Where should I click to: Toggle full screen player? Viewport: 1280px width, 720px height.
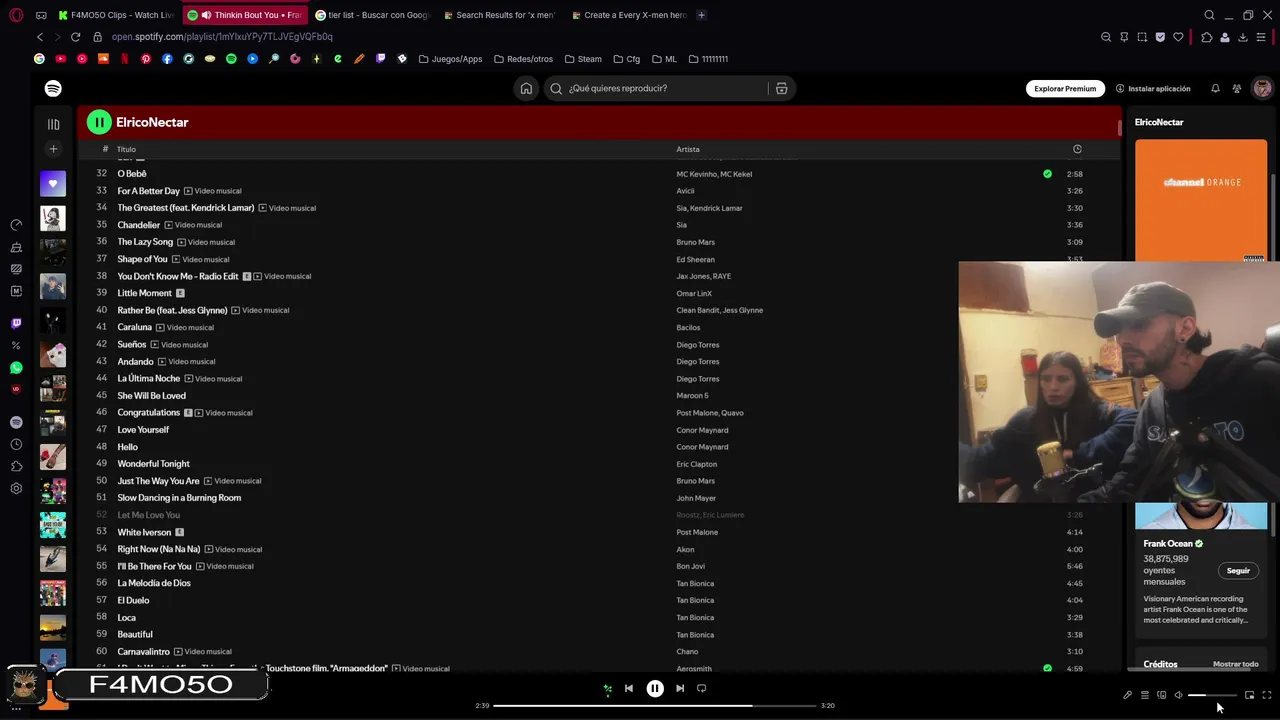click(1266, 695)
